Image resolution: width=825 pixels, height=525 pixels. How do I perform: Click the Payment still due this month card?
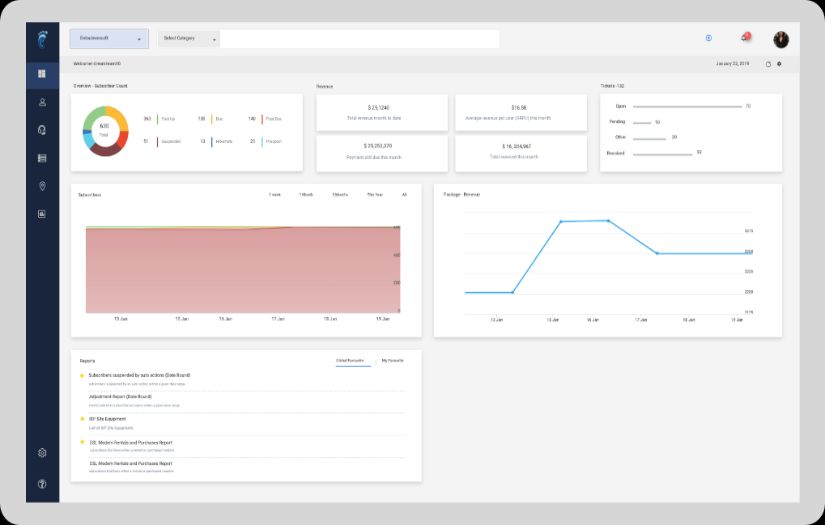[382, 154]
